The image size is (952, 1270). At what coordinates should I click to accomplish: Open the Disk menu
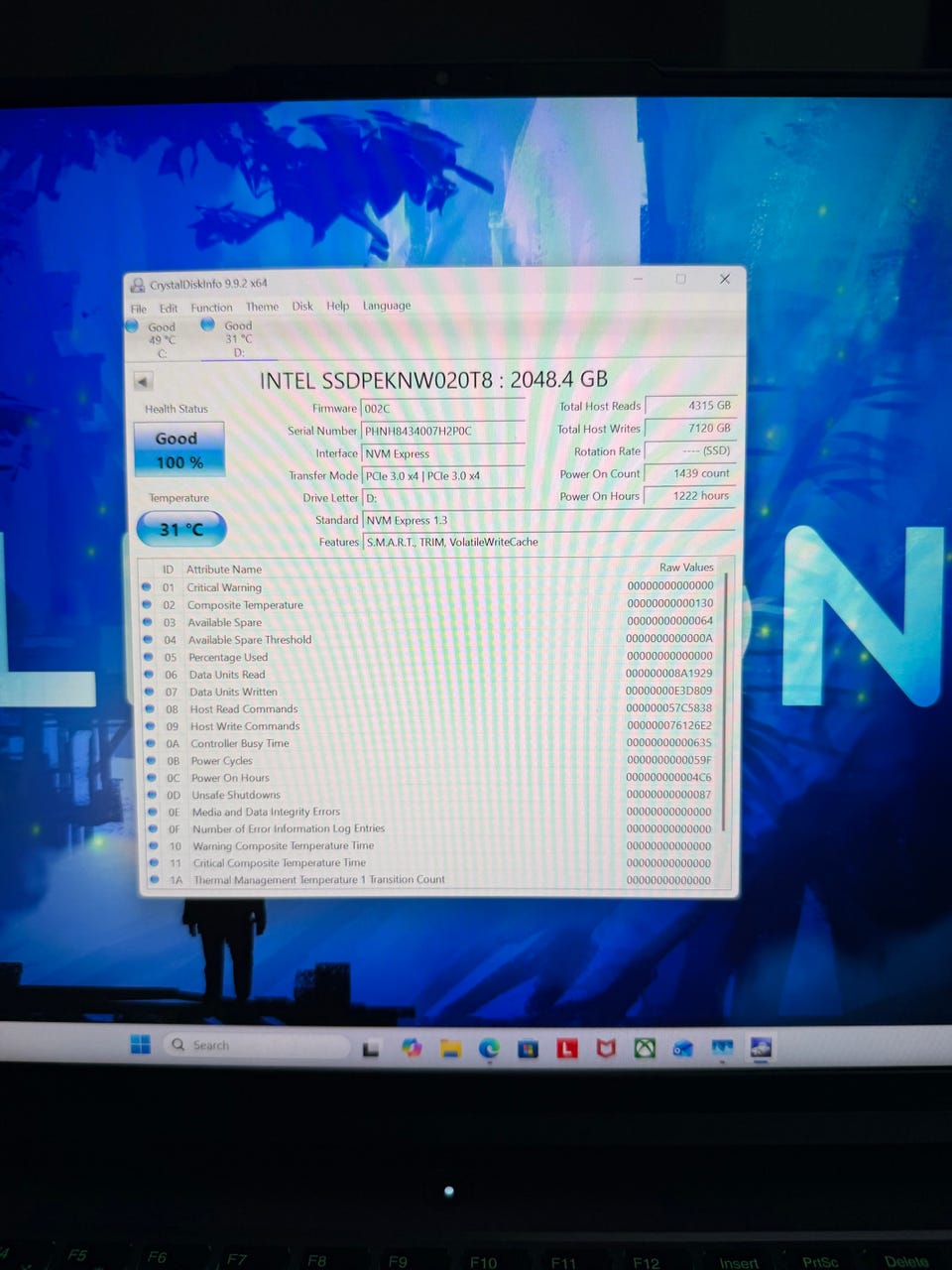click(302, 306)
